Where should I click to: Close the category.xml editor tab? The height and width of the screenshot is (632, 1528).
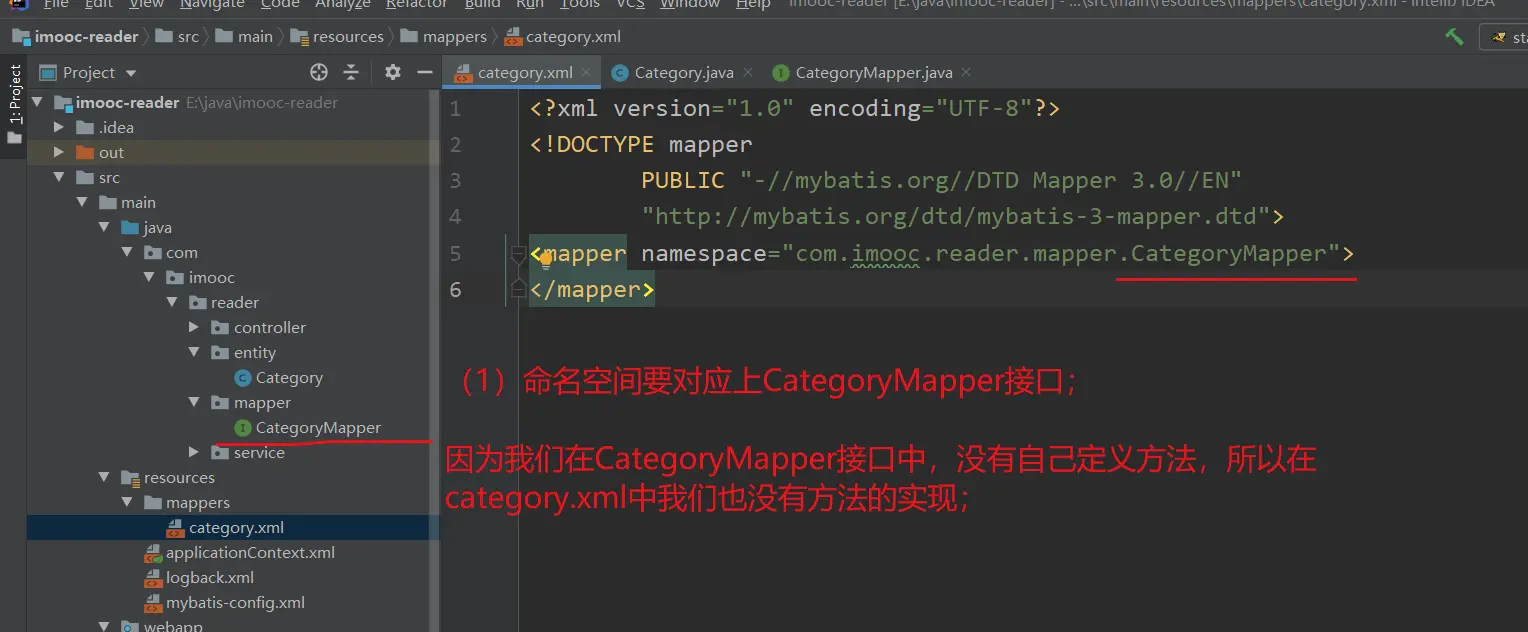pyautogui.click(x=586, y=72)
